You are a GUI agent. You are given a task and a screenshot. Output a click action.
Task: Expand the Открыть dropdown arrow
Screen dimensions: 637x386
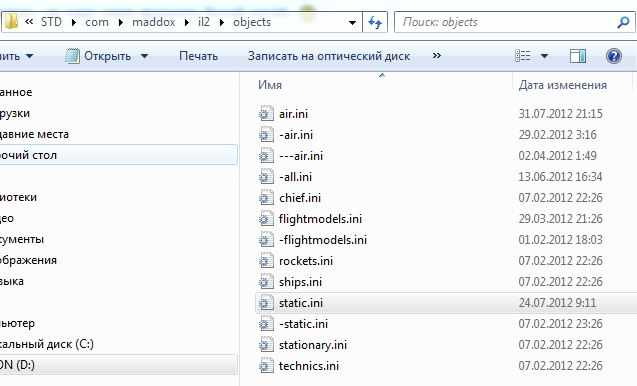(x=145, y=56)
